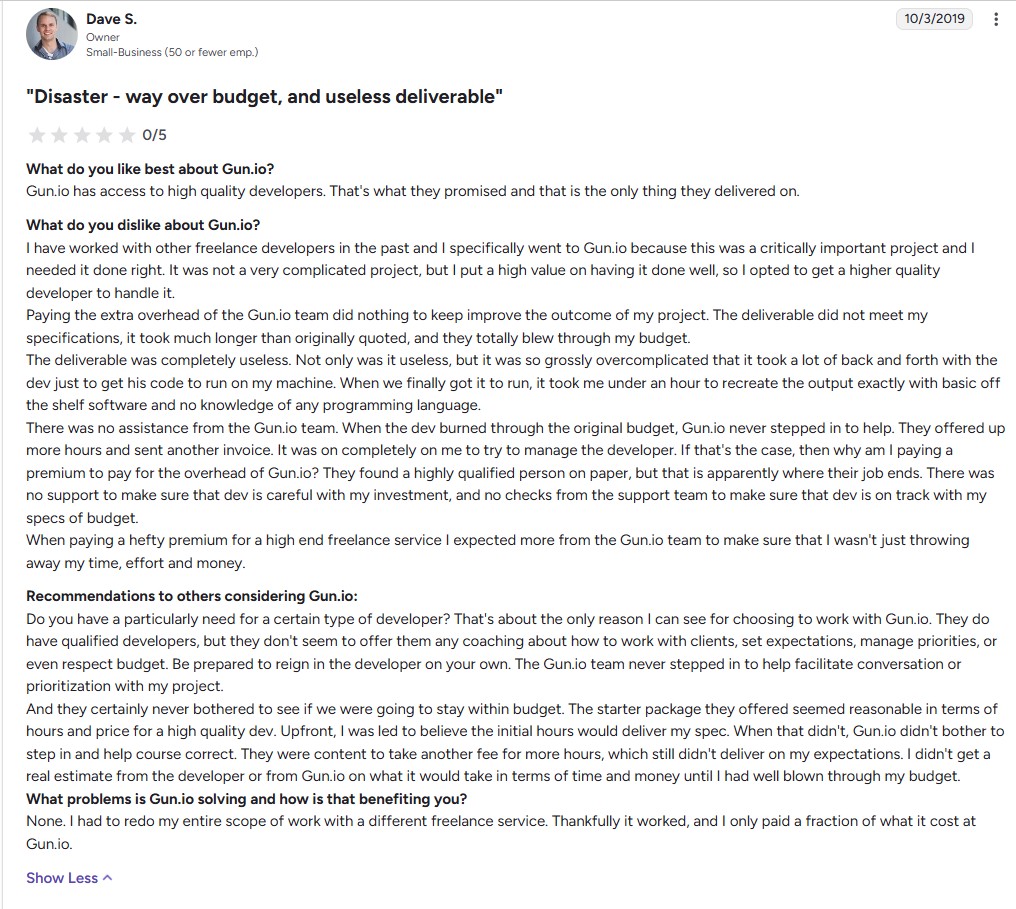
Task: Open reviewer name Dave S.
Action: click(110, 18)
